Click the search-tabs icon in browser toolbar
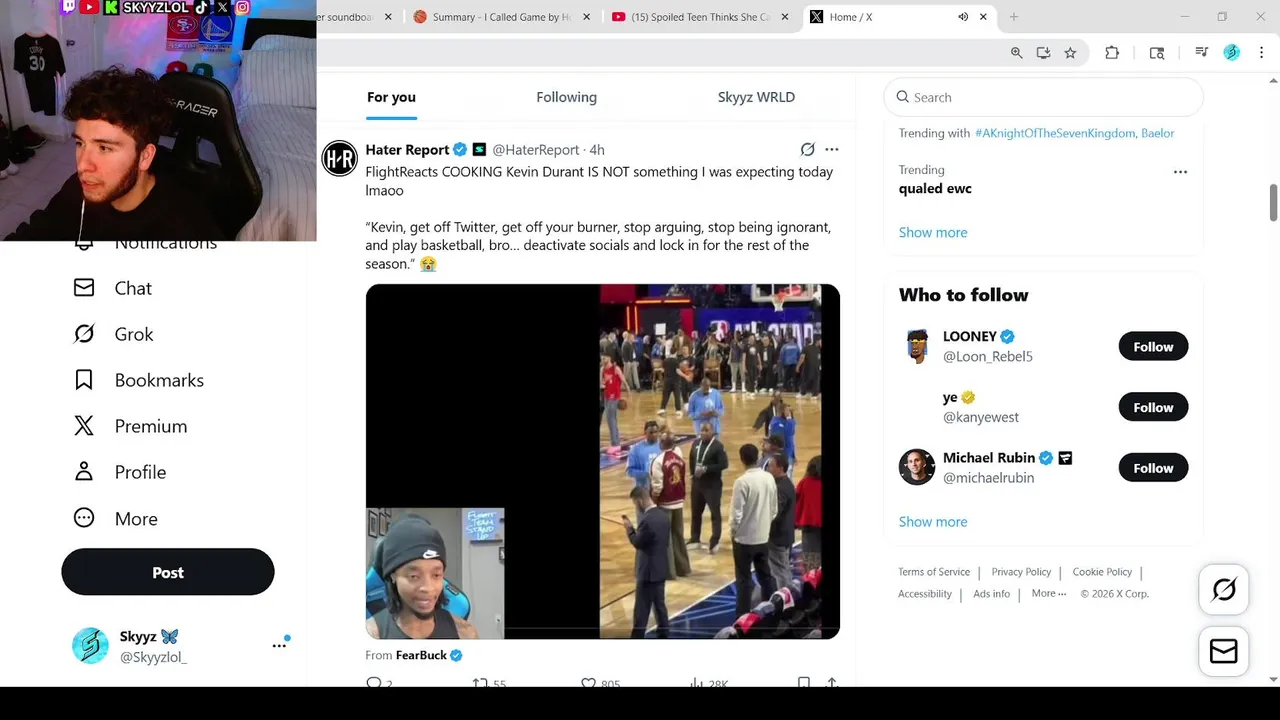This screenshot has width=1280, height=720. point(1157,53)
